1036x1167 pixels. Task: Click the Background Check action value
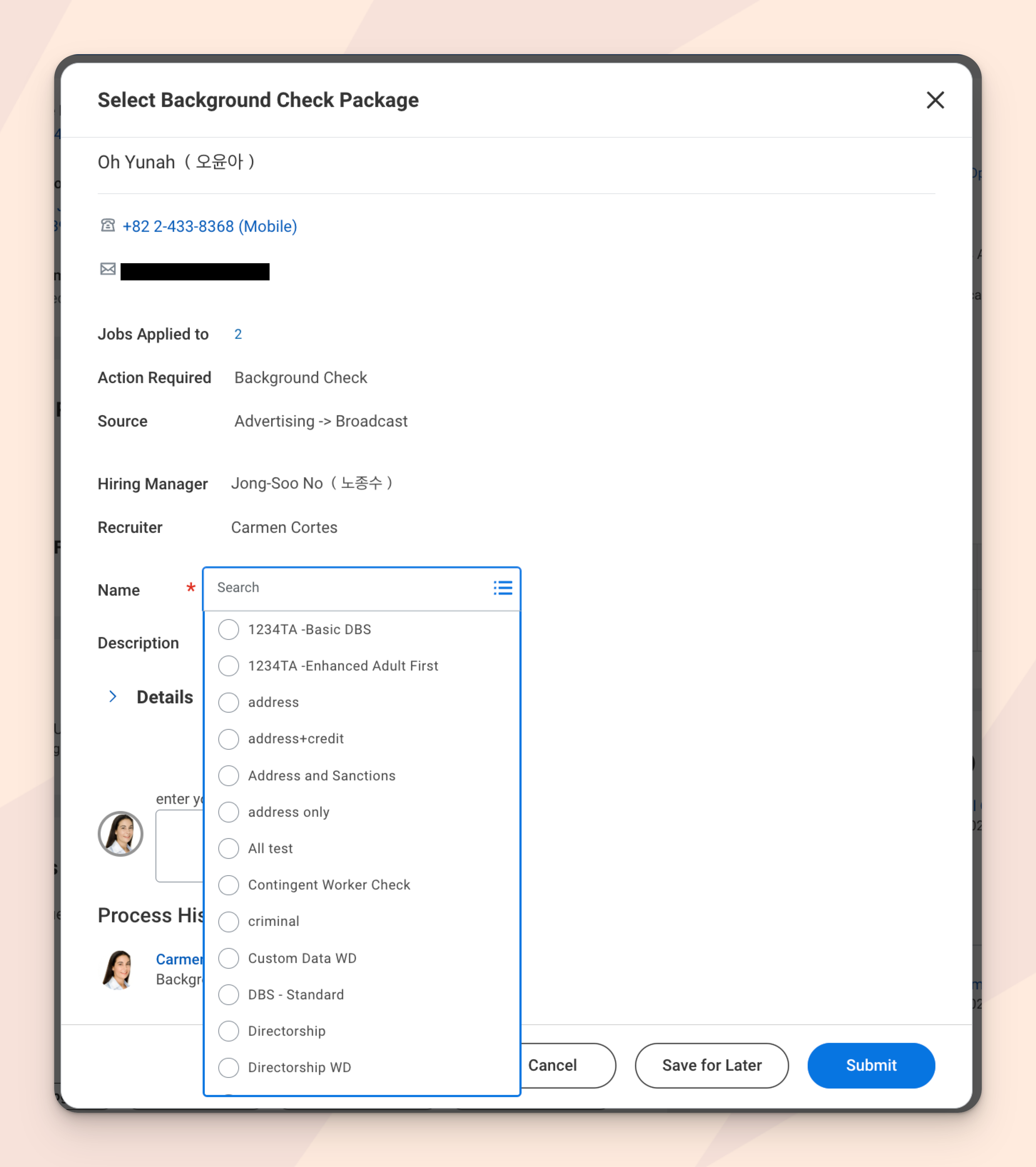point(300,378)
